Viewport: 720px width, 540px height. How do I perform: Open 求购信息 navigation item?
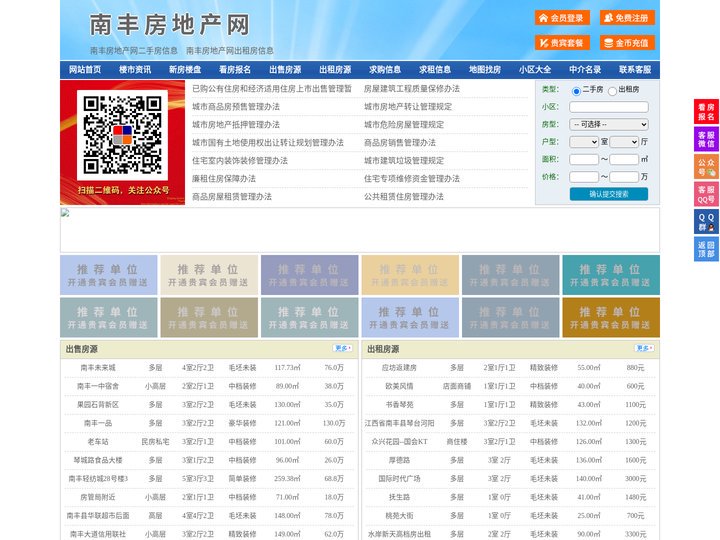[x=385, y=70]
